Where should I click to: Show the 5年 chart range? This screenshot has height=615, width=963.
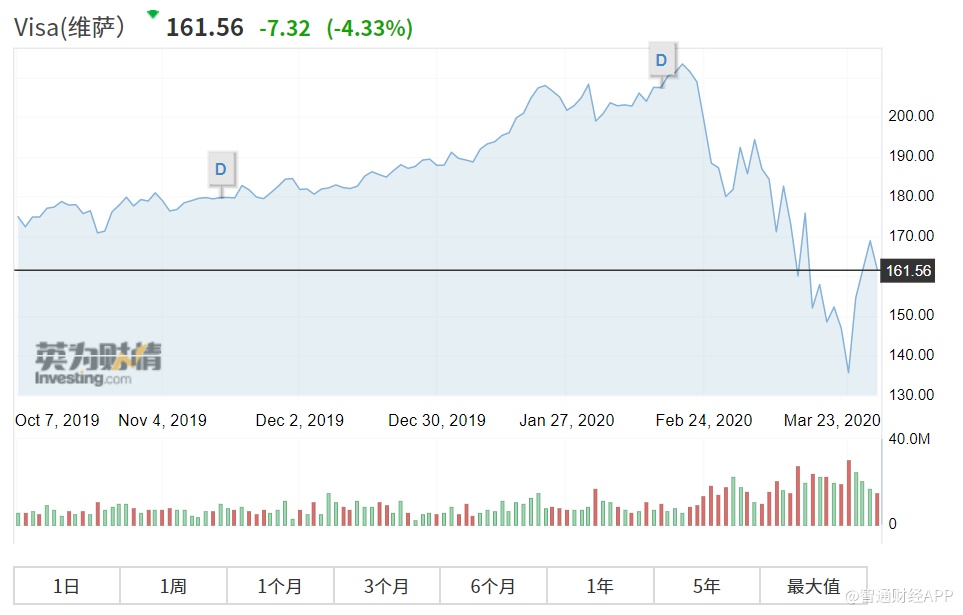click(707, 586)
